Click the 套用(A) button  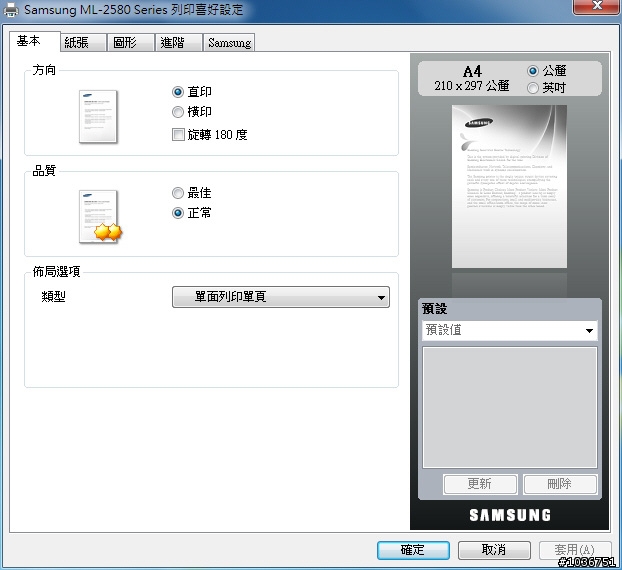pyautogui.click(x=575, y=550)
